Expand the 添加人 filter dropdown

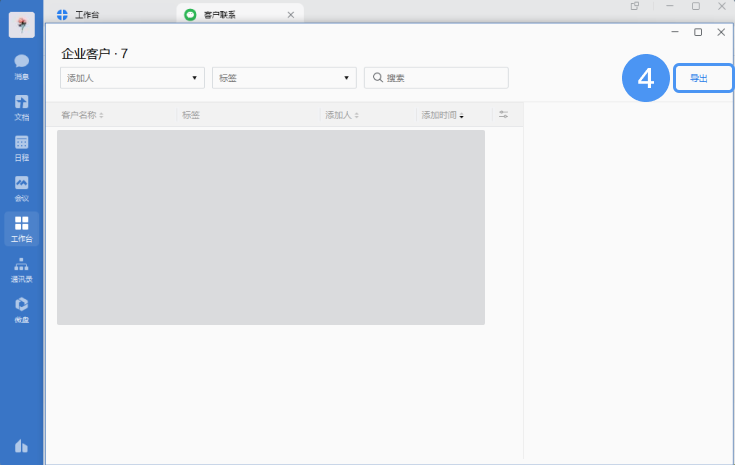[132, 78]
